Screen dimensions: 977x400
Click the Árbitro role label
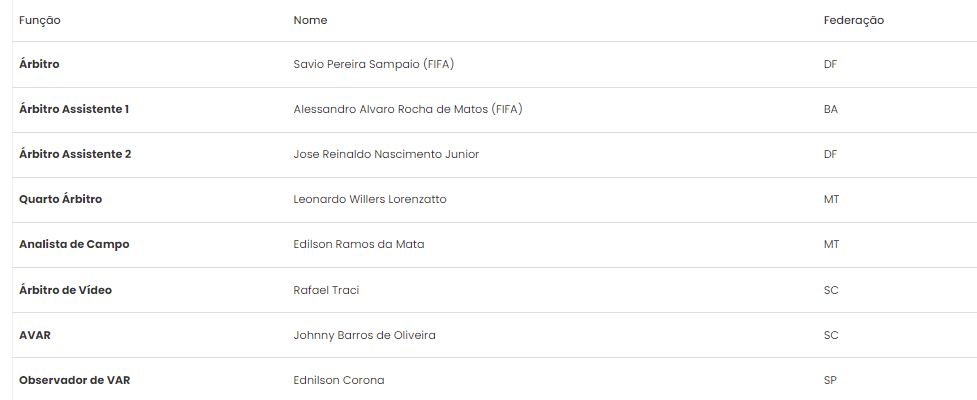(39, 64)
